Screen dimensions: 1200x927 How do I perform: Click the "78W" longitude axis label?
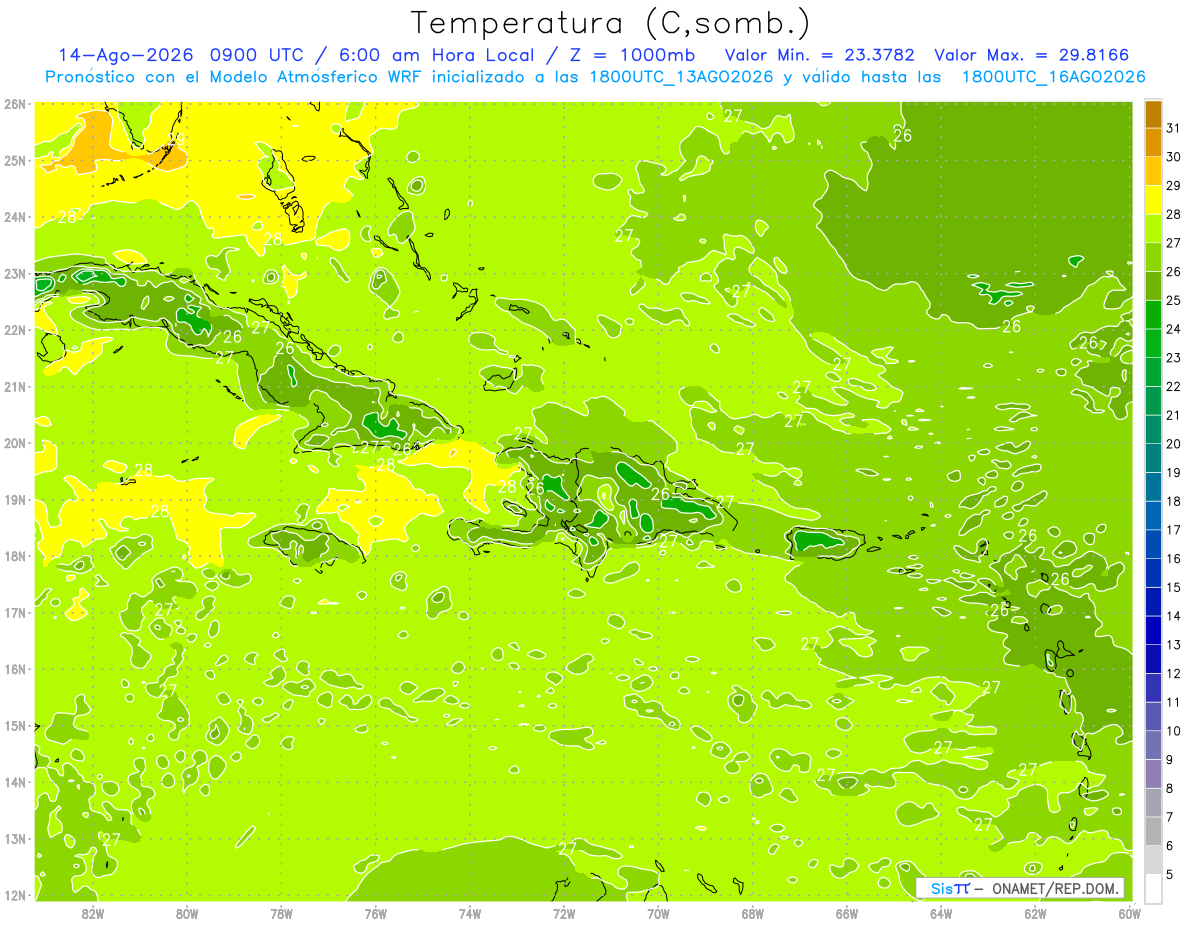tap(281, 913)
